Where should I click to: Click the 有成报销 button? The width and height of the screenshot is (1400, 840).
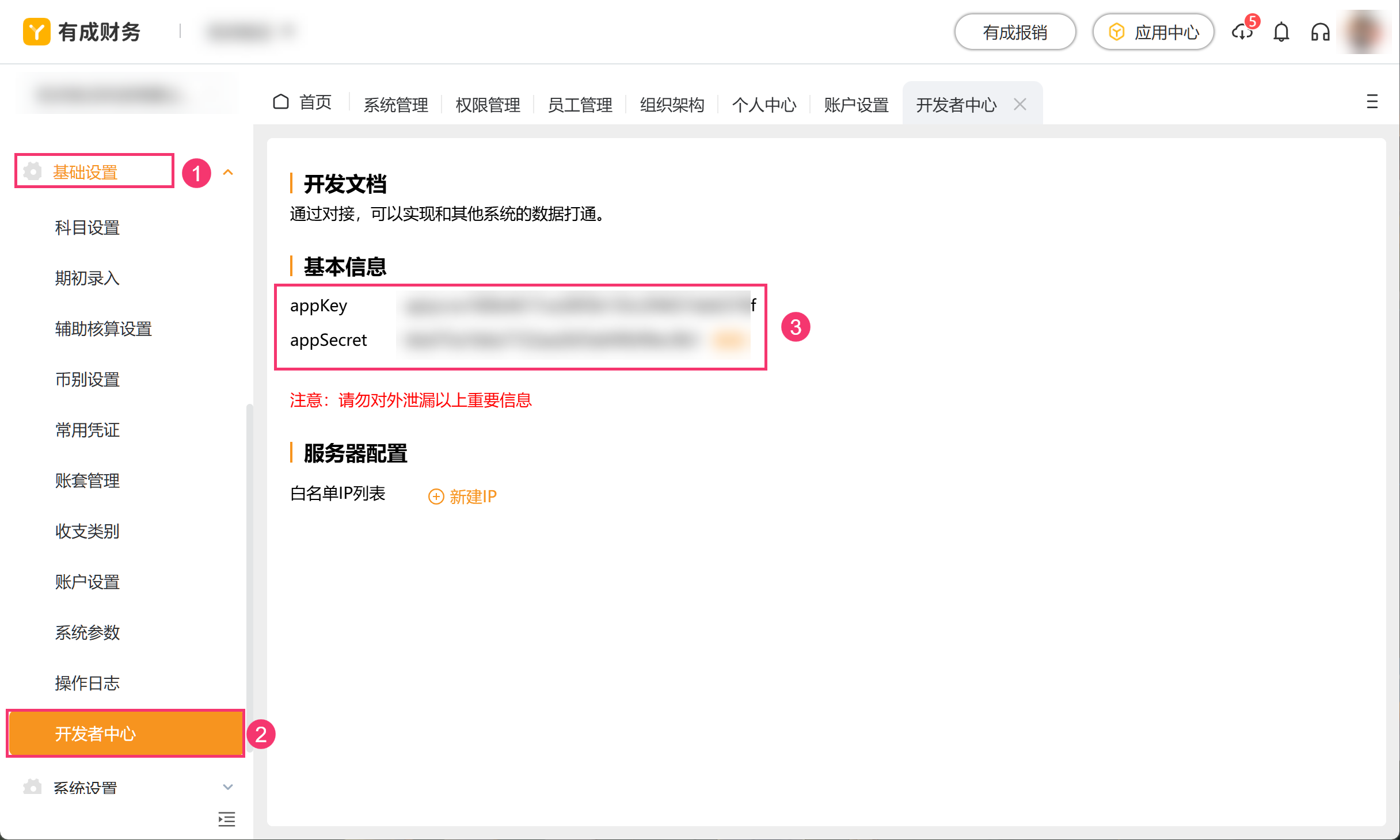click(1014, 32)
